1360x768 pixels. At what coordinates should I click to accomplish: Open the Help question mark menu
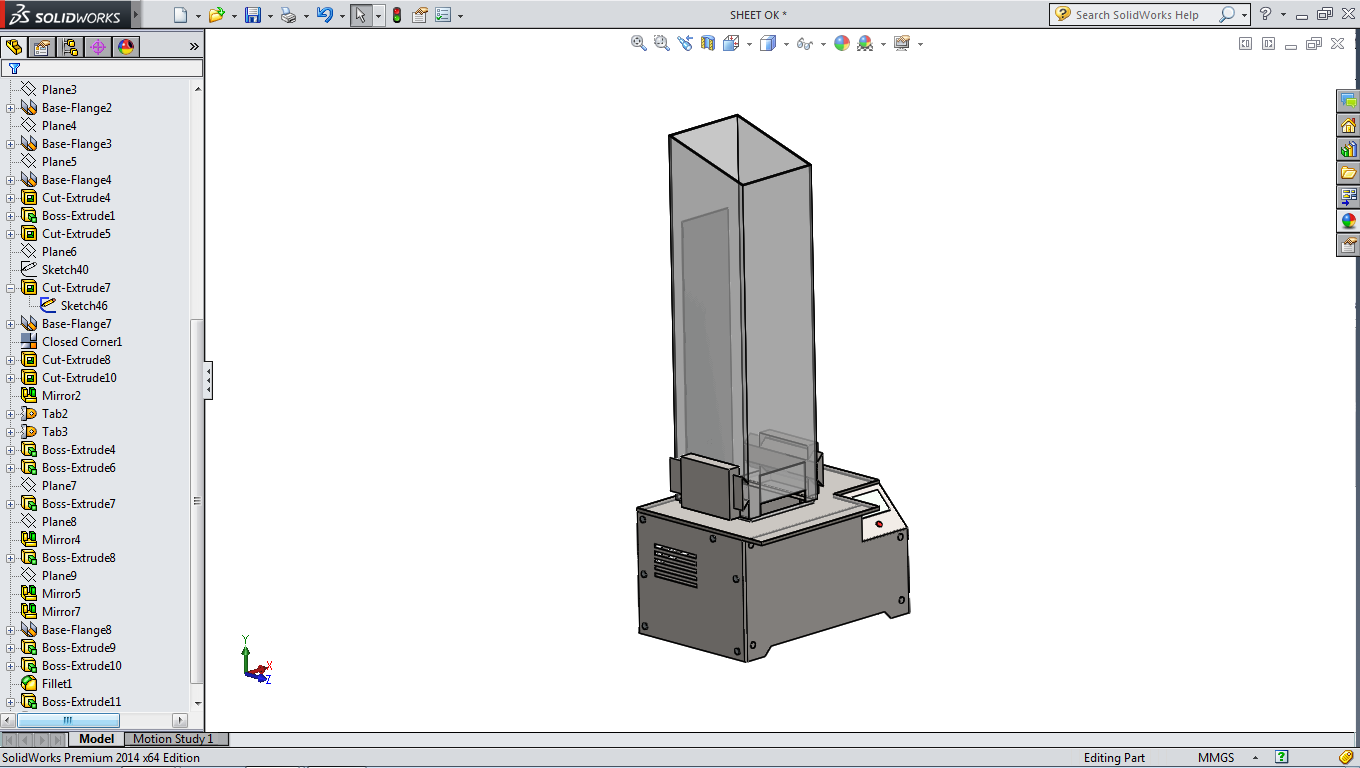[1265, 15]
